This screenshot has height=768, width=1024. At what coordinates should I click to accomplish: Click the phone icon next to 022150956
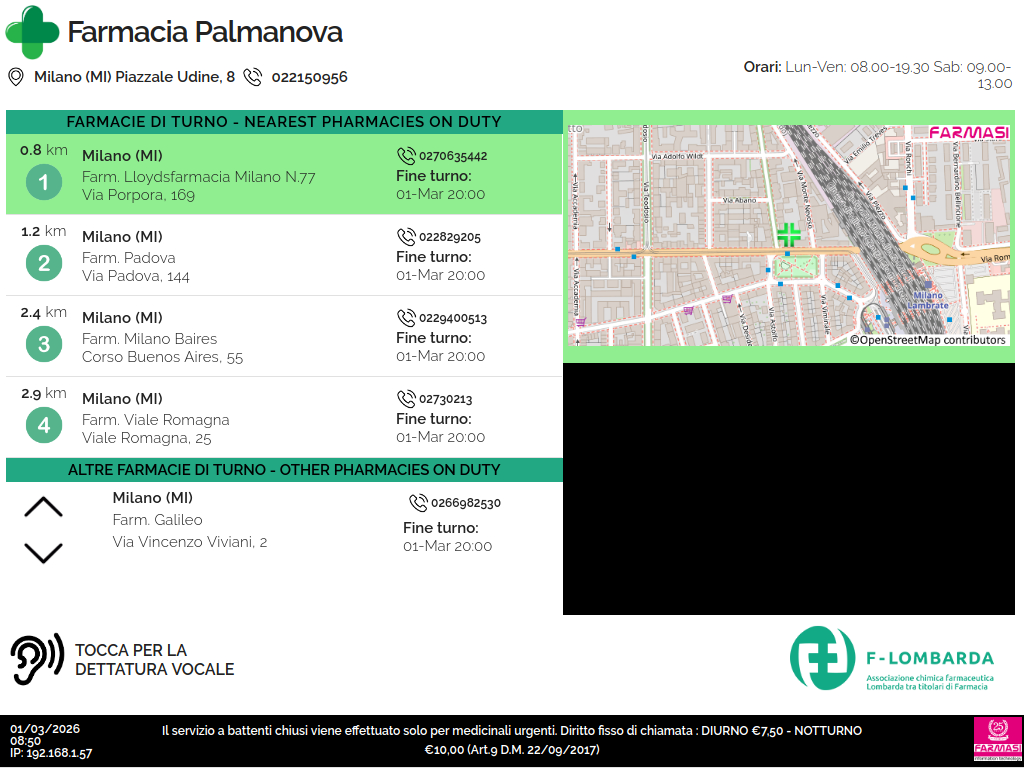point(253,77)
